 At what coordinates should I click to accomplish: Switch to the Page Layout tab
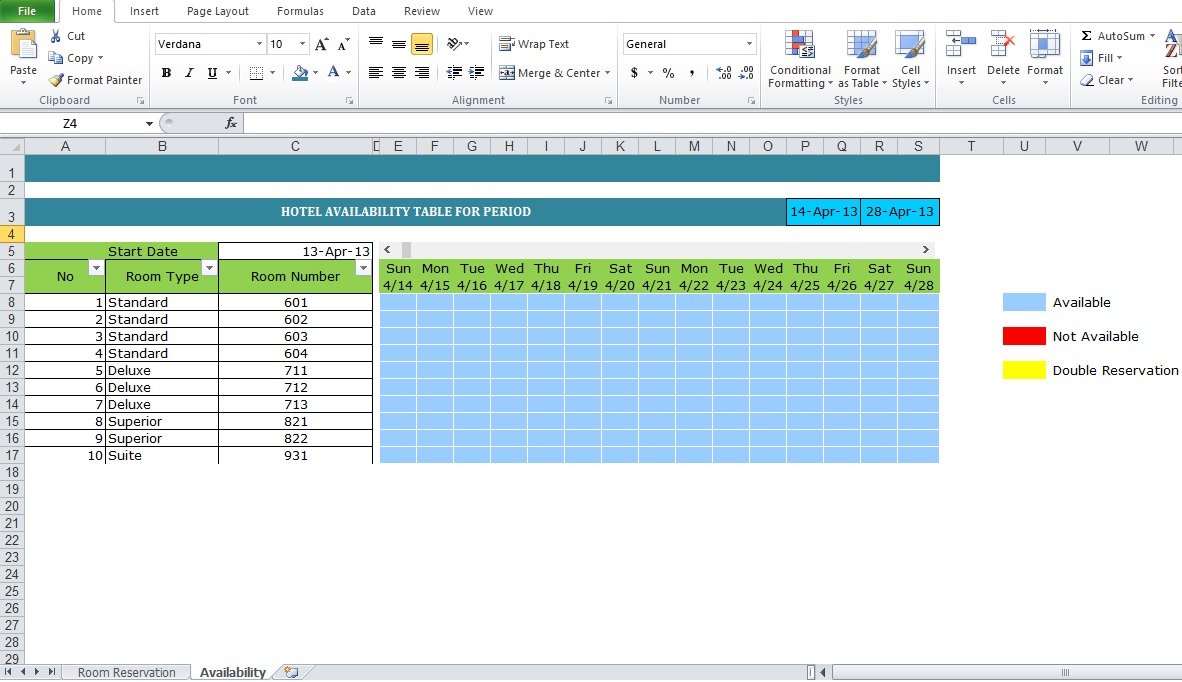[x=218, y=11]
